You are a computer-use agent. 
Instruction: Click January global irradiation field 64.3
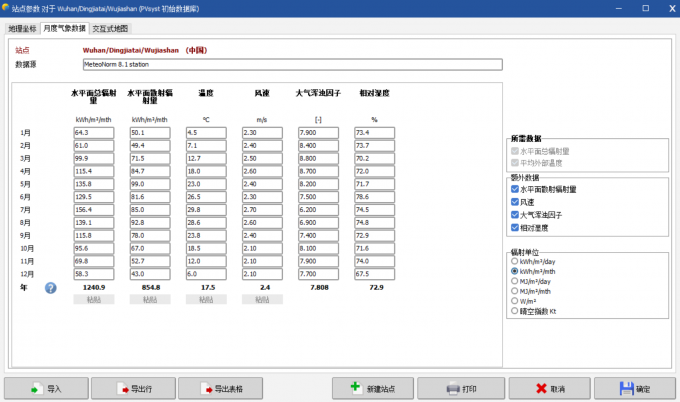(94, 133)
